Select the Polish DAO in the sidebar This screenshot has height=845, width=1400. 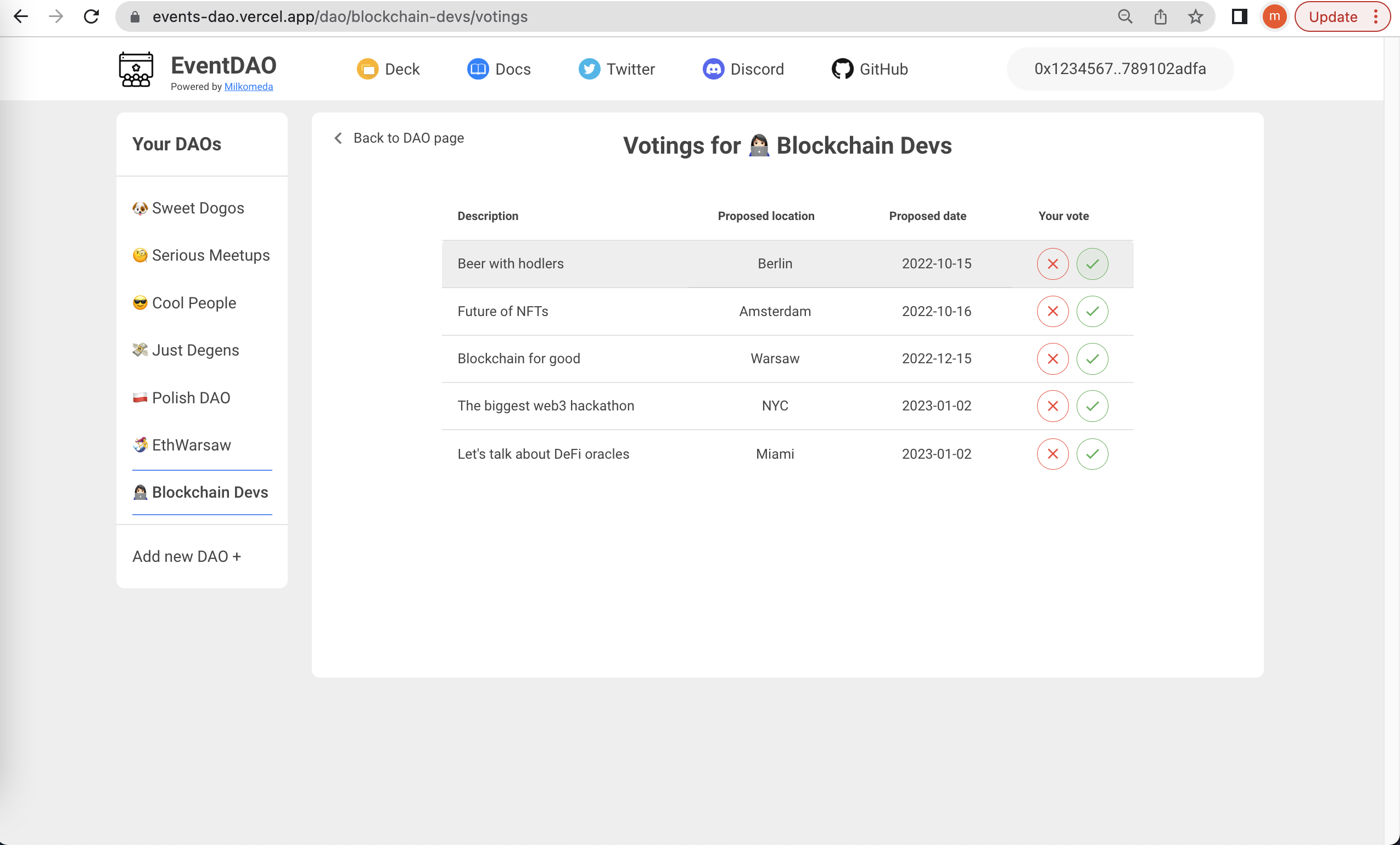(x=191, y=397)
